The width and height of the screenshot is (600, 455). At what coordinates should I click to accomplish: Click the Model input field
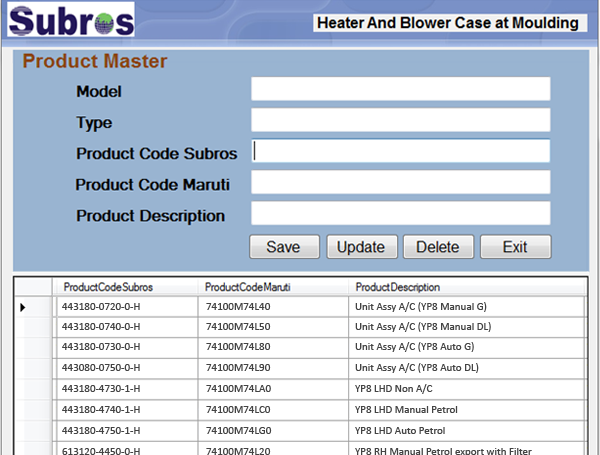401,89
